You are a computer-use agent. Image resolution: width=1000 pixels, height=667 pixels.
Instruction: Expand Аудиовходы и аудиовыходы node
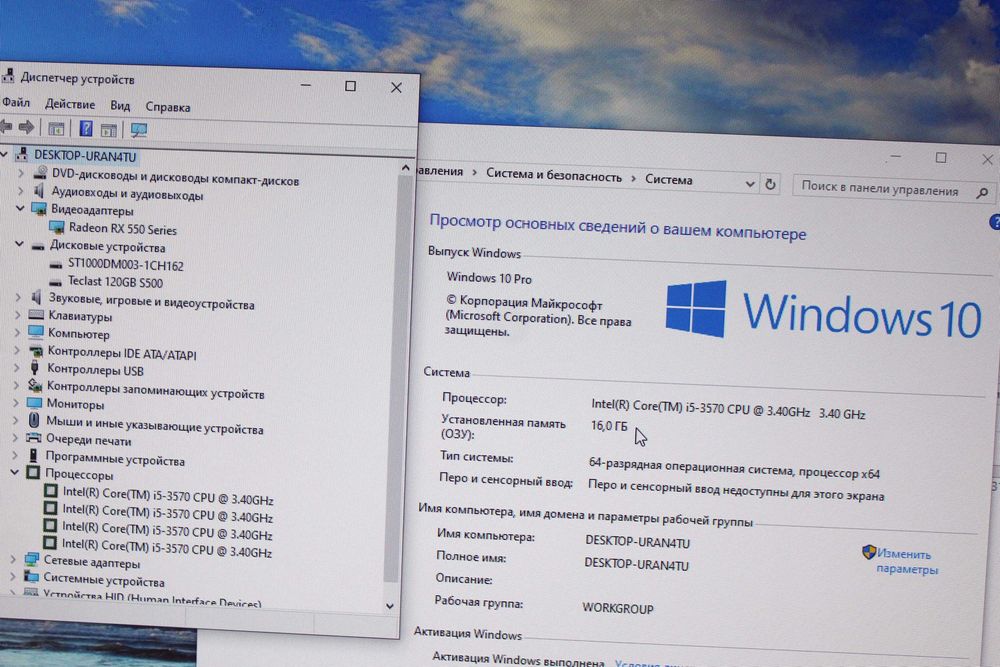[20, 191]
